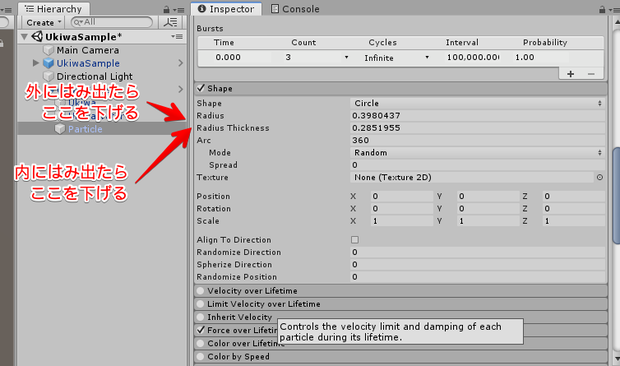
Task: Add a burst with the plus button
Action: point(570,74)
